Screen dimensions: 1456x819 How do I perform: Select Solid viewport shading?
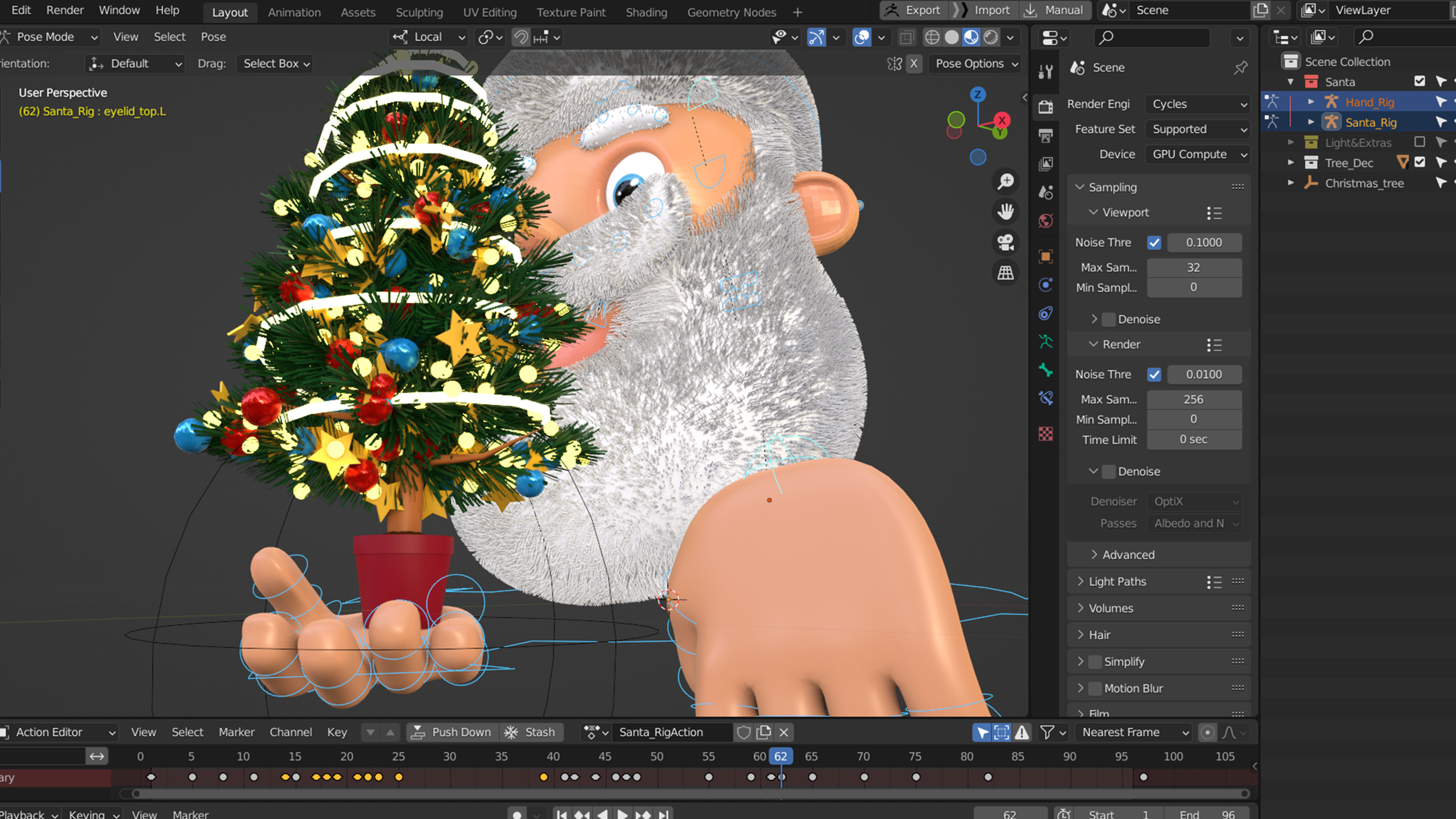pyautogui.click(x=952, y=37)
